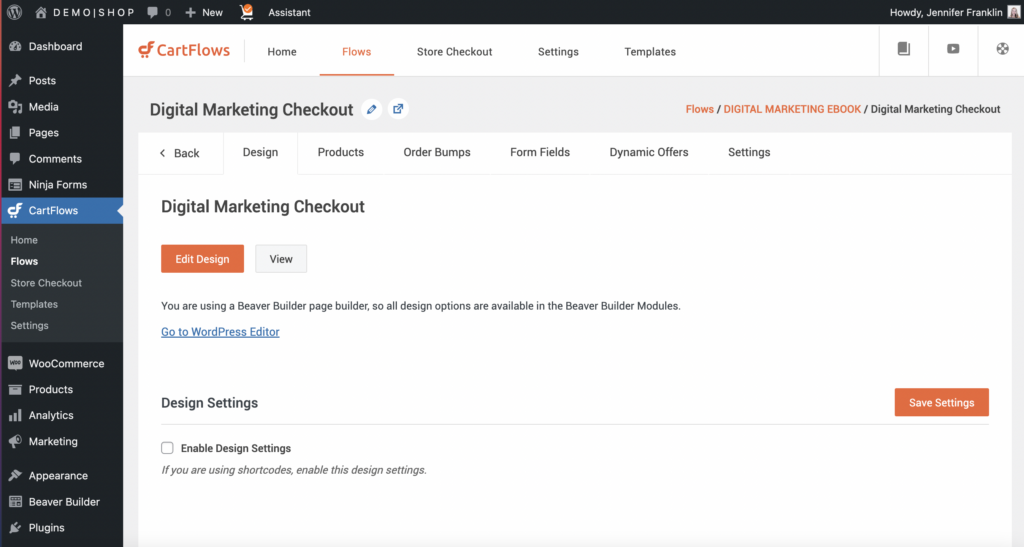Image resolution: width=1024 pixels, height=547 pixels.
Task: Open the comments bubble in admin bar
Action: [x=153, y=12]
